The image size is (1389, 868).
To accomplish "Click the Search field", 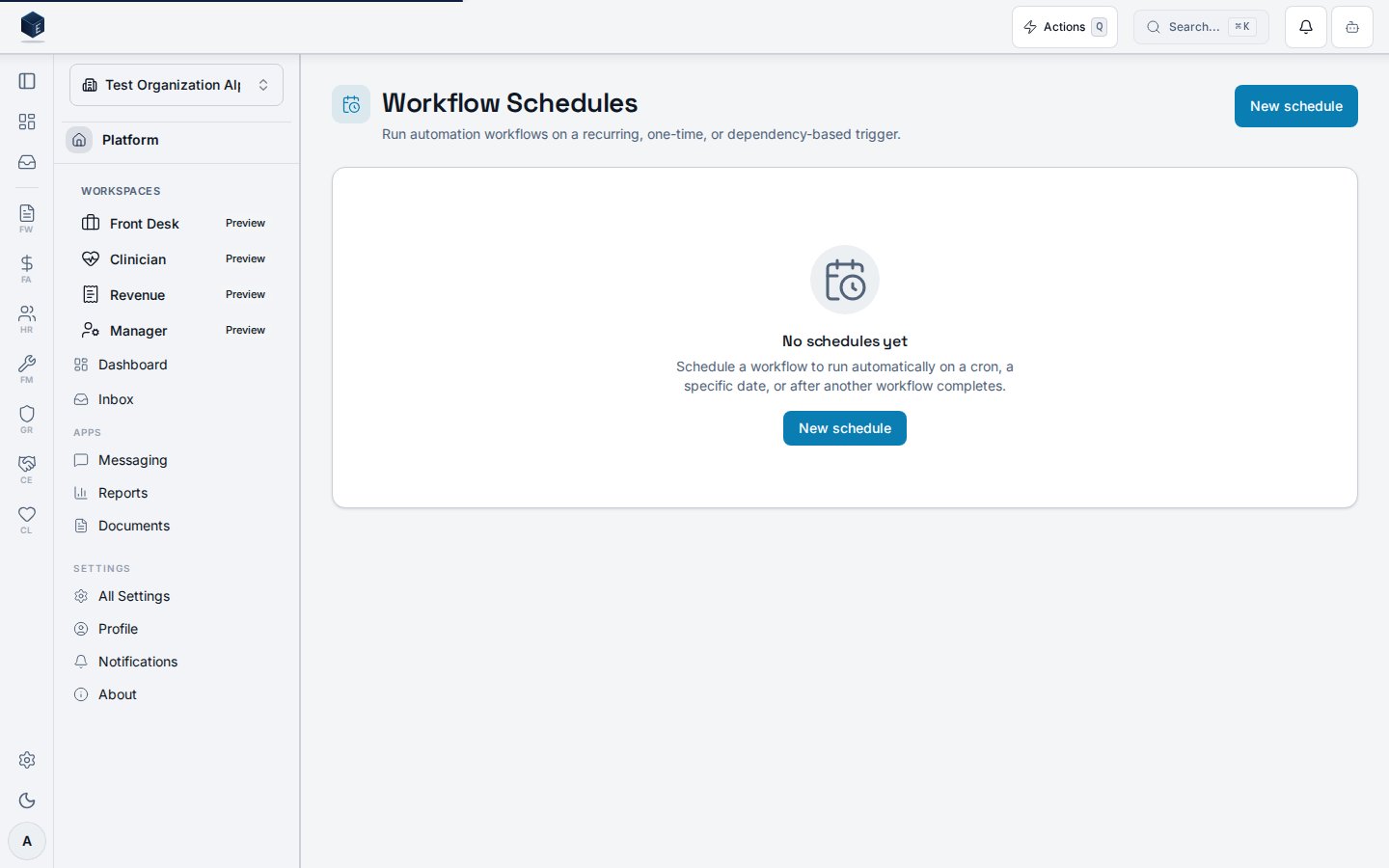I will click(x=1201, y=27).
